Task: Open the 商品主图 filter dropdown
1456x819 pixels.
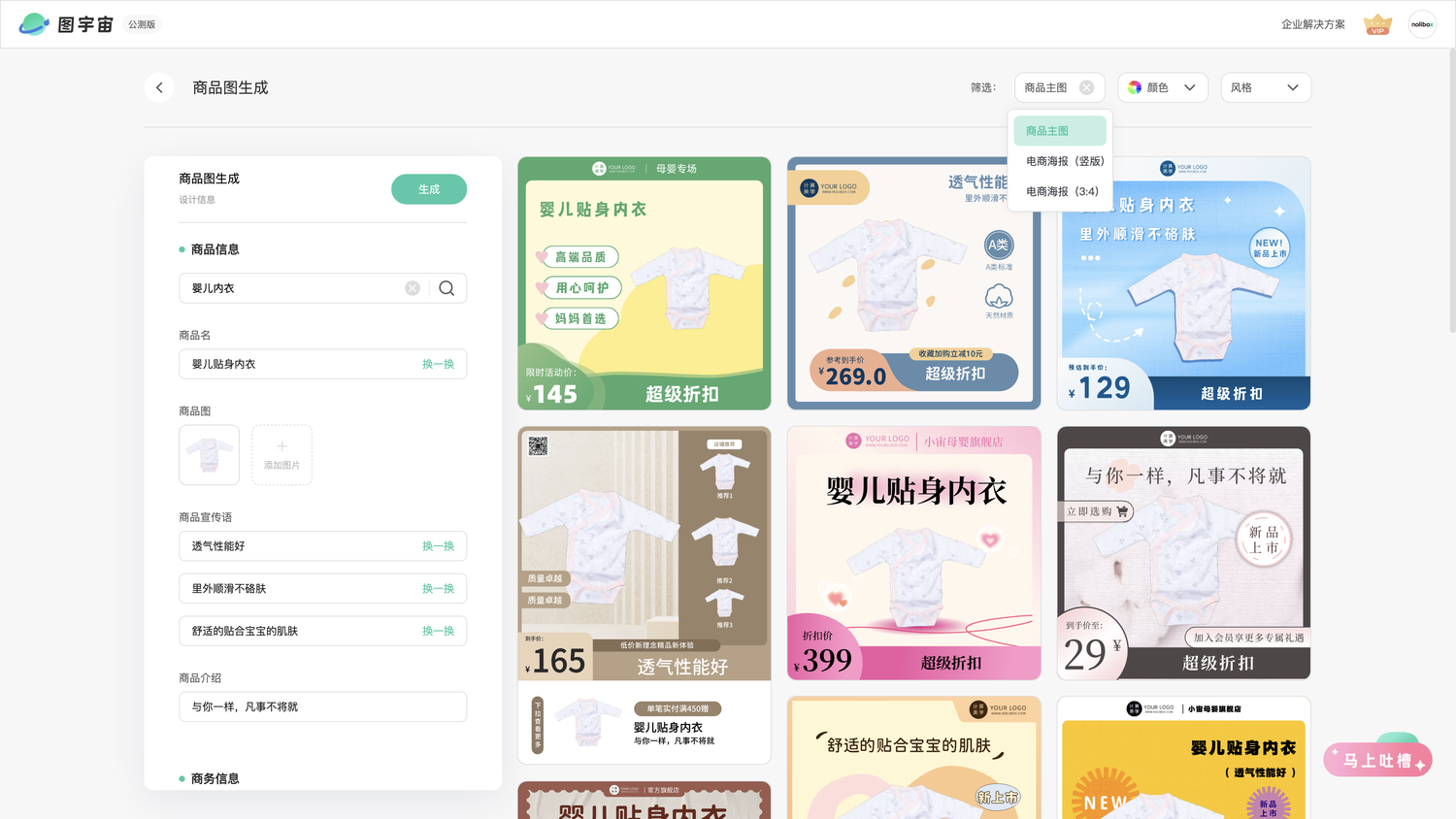Action: click(1059, 87)
